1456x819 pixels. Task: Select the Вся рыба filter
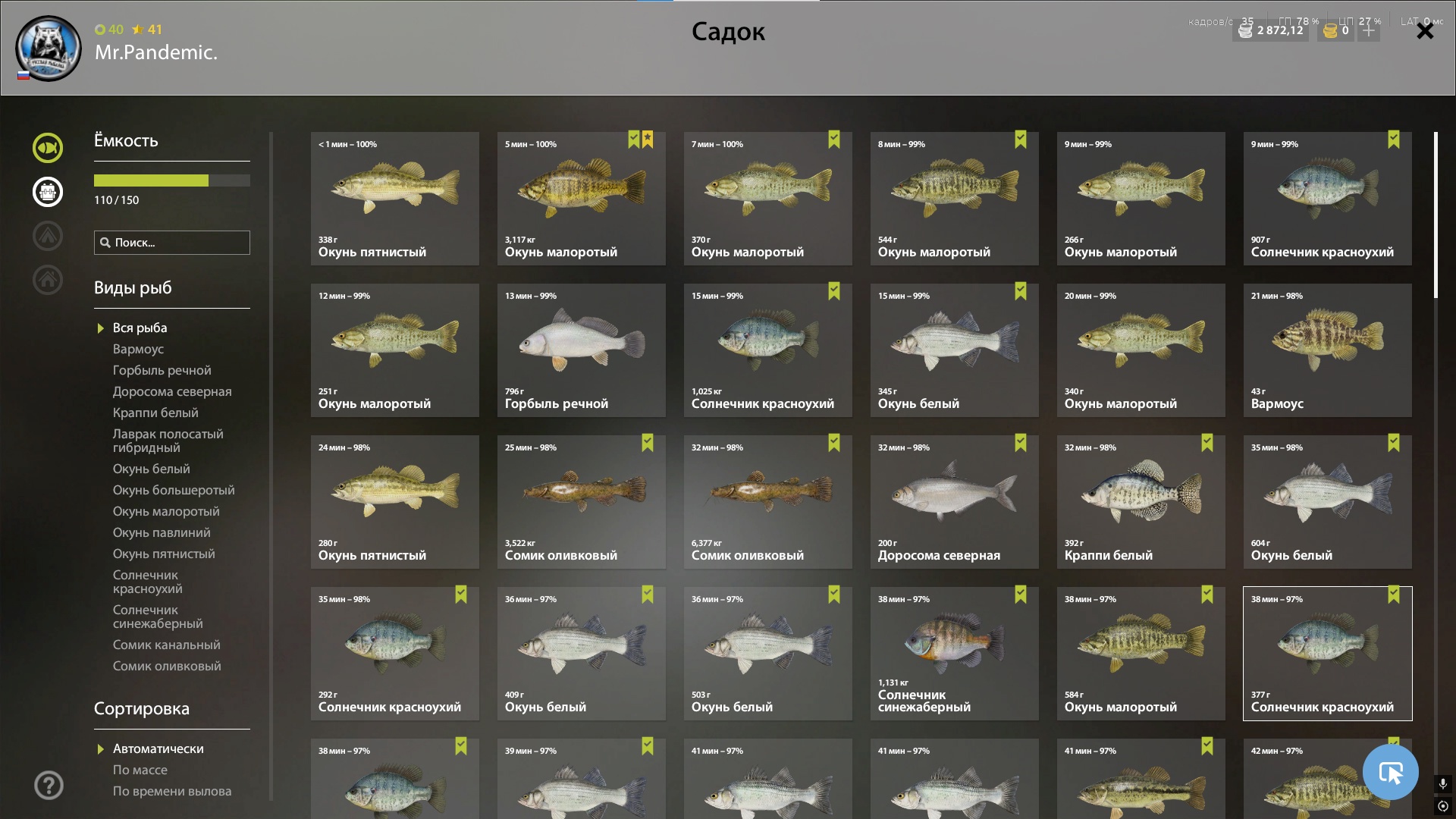pyautogui.click(x=140, y=328)
